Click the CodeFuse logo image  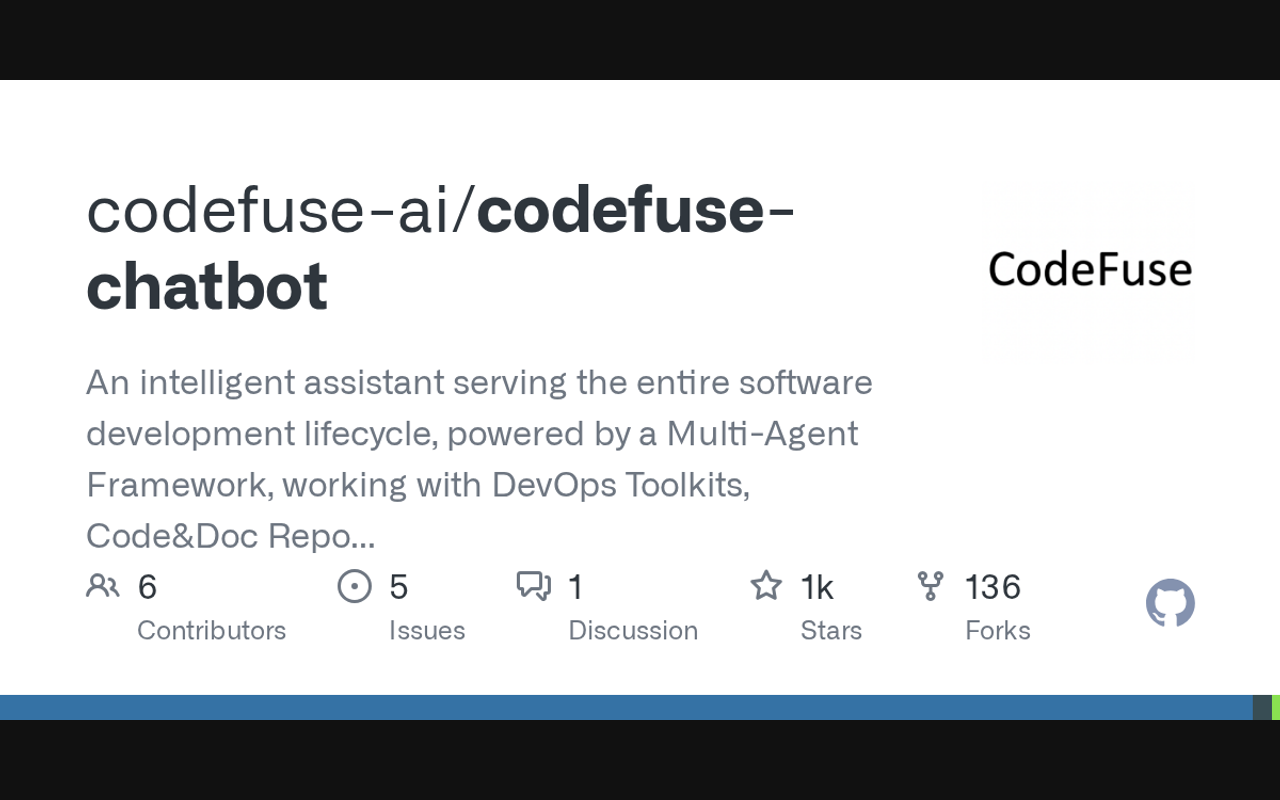tap(1090, 269)
